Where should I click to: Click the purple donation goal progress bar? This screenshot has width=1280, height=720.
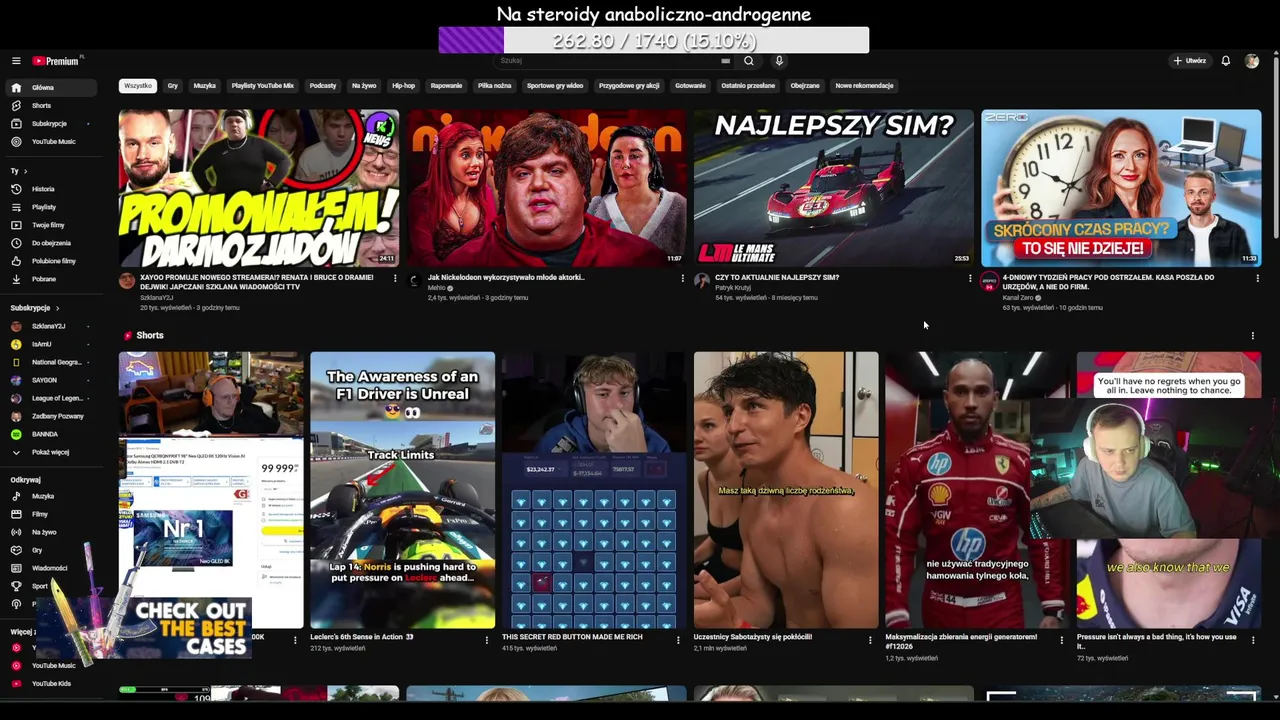pos(654,40)
